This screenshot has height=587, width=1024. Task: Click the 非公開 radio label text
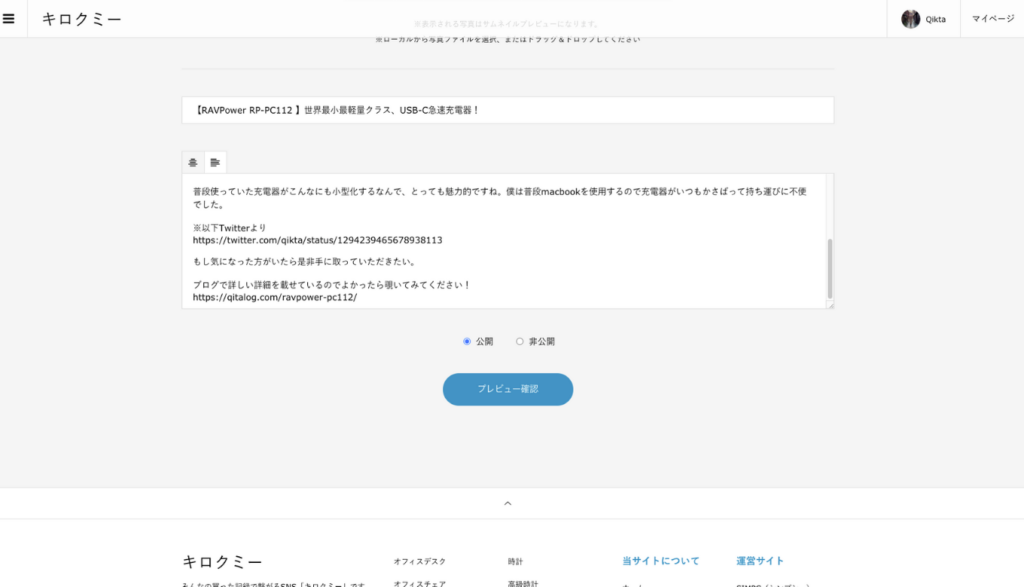tap(541, 341)
